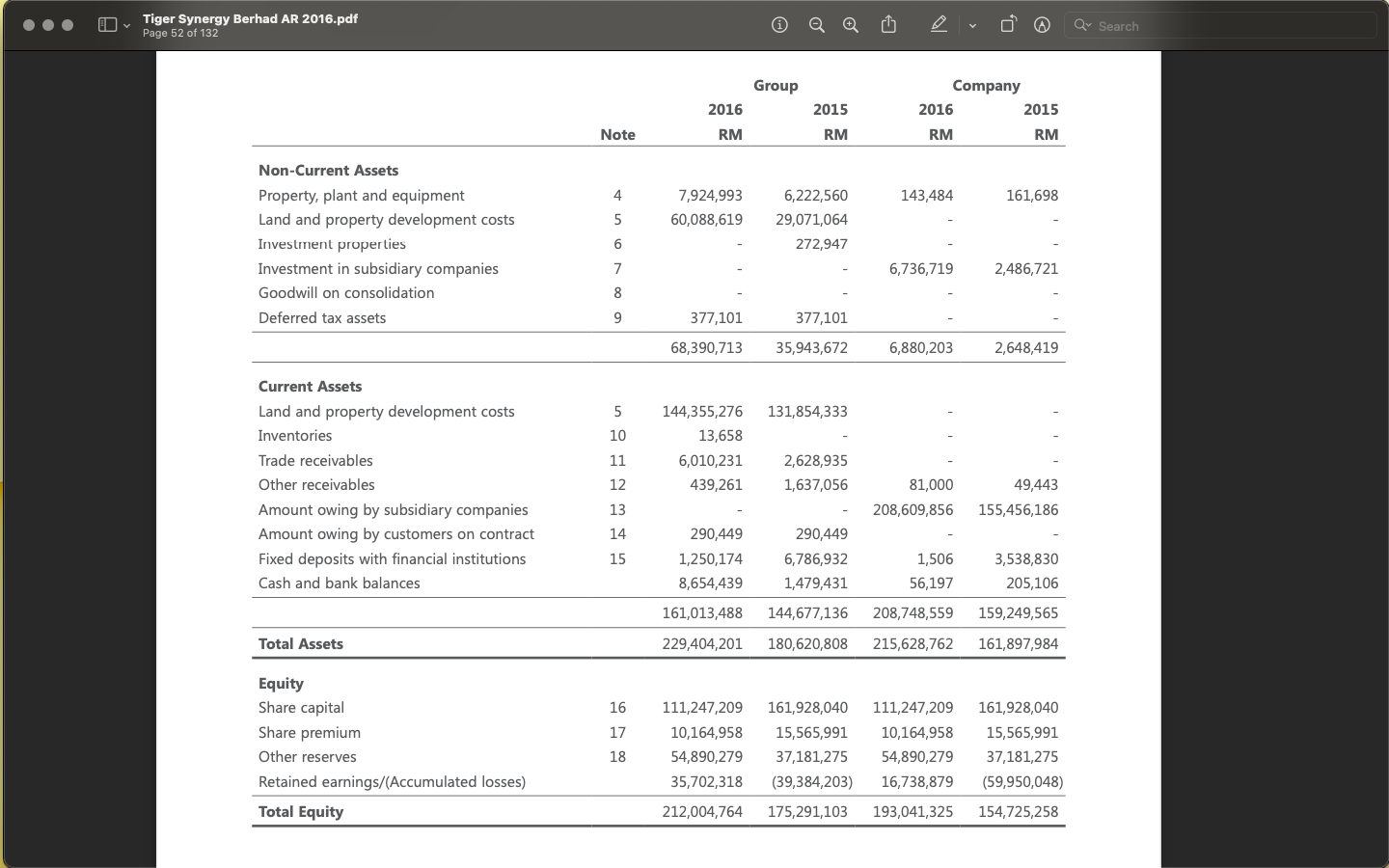This screenshot has height=868, width=1389.
Task: Select 'Property, plant and equipment' row label
Action: tap(361, 196)
